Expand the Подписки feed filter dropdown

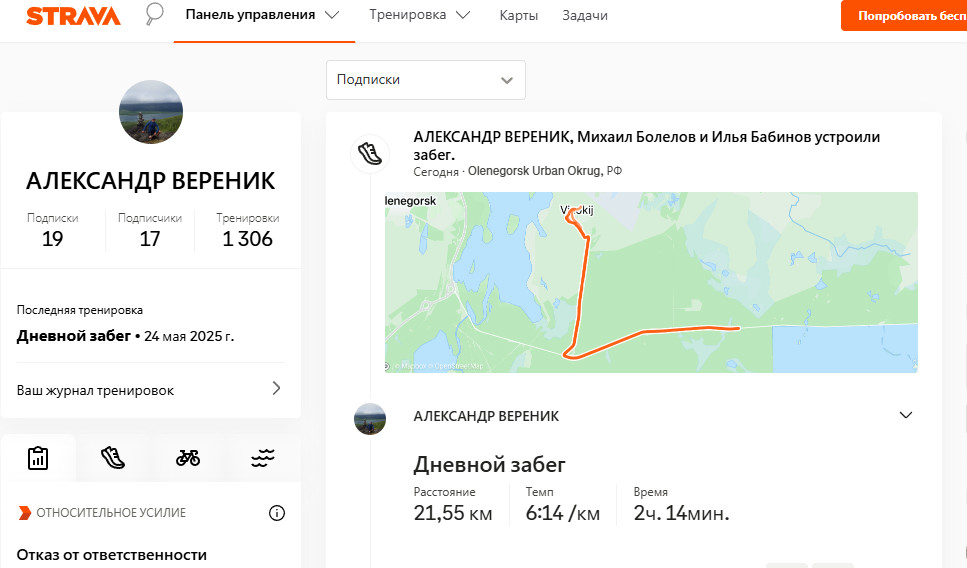click(426, 80)
